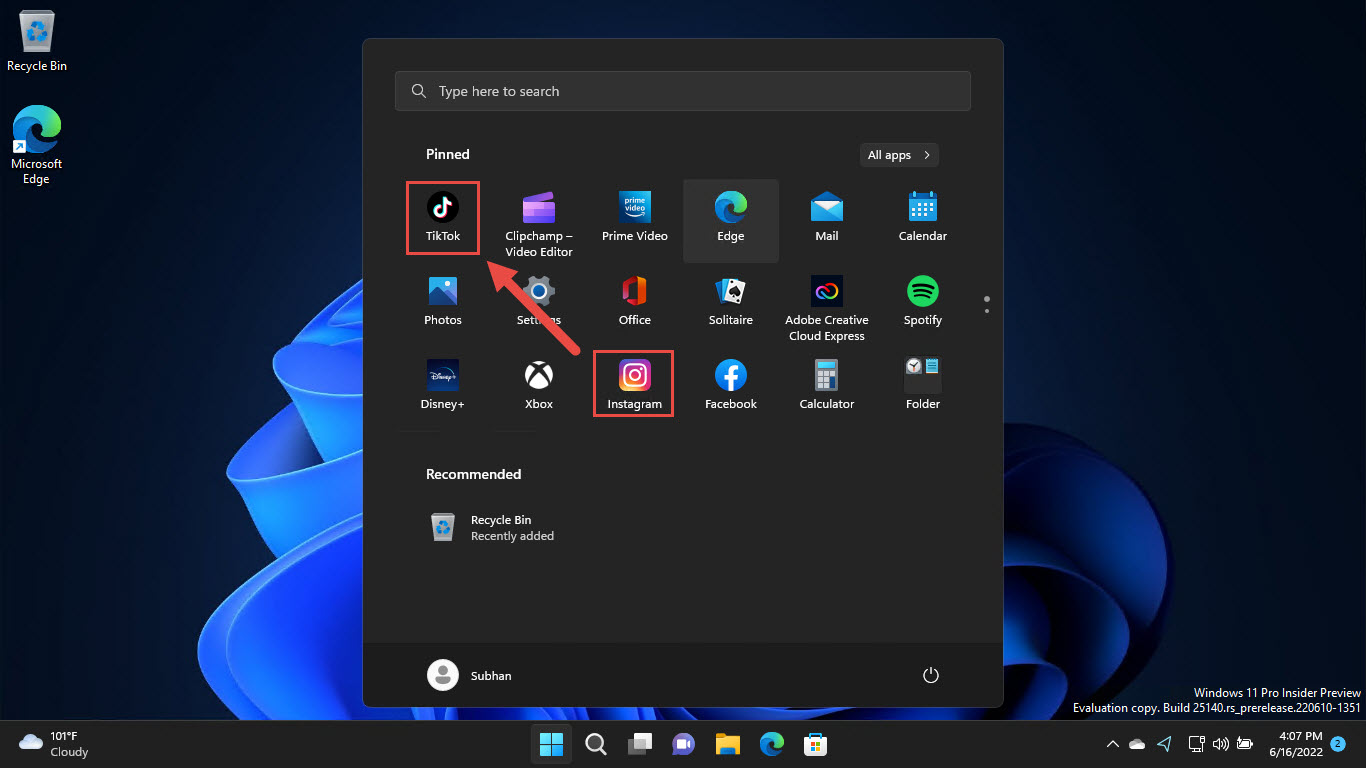Open the Photos app
The height and width of the screenshot is (768, 1366).
(x=442, y=301)
